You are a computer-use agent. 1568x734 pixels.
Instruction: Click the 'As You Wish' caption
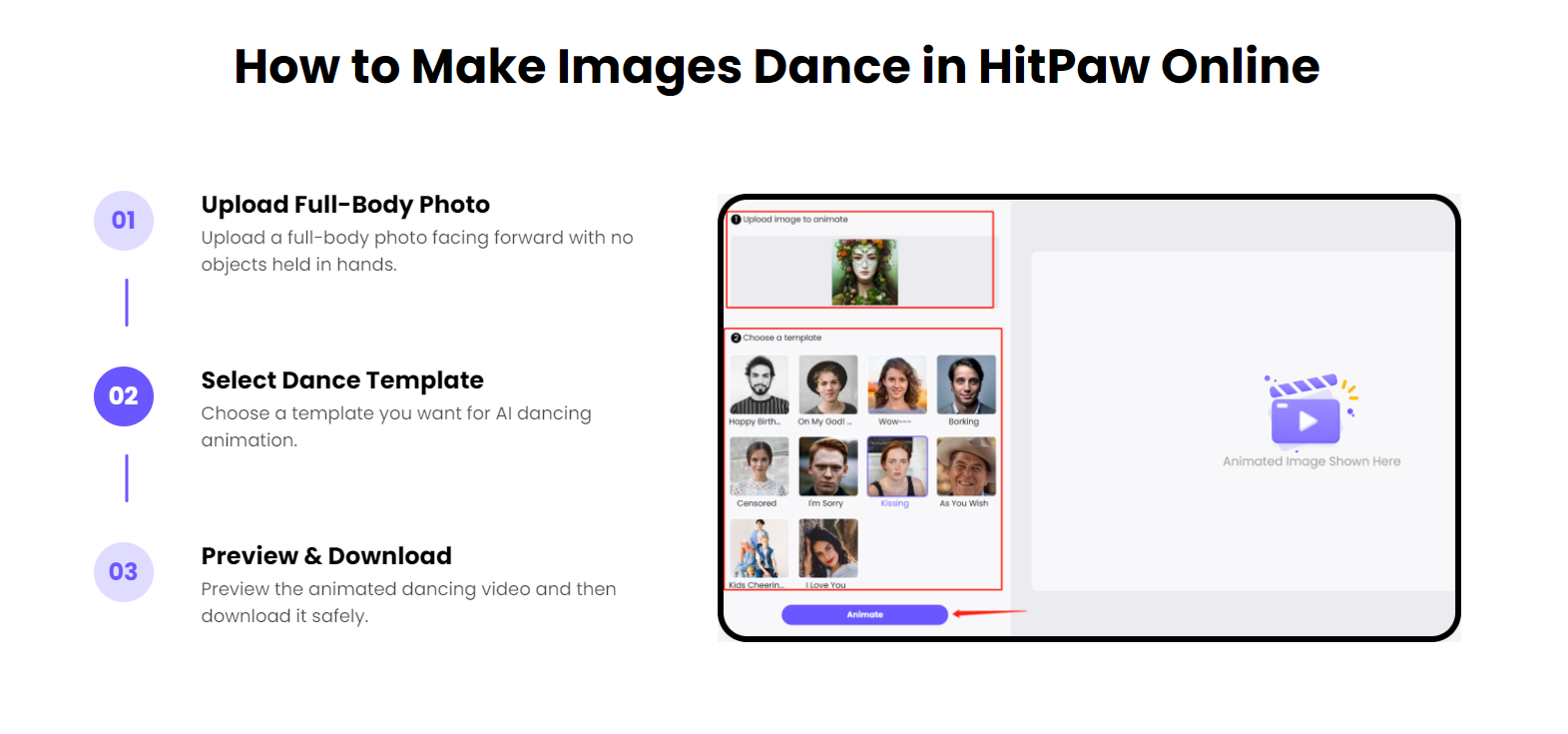point(964,503)
